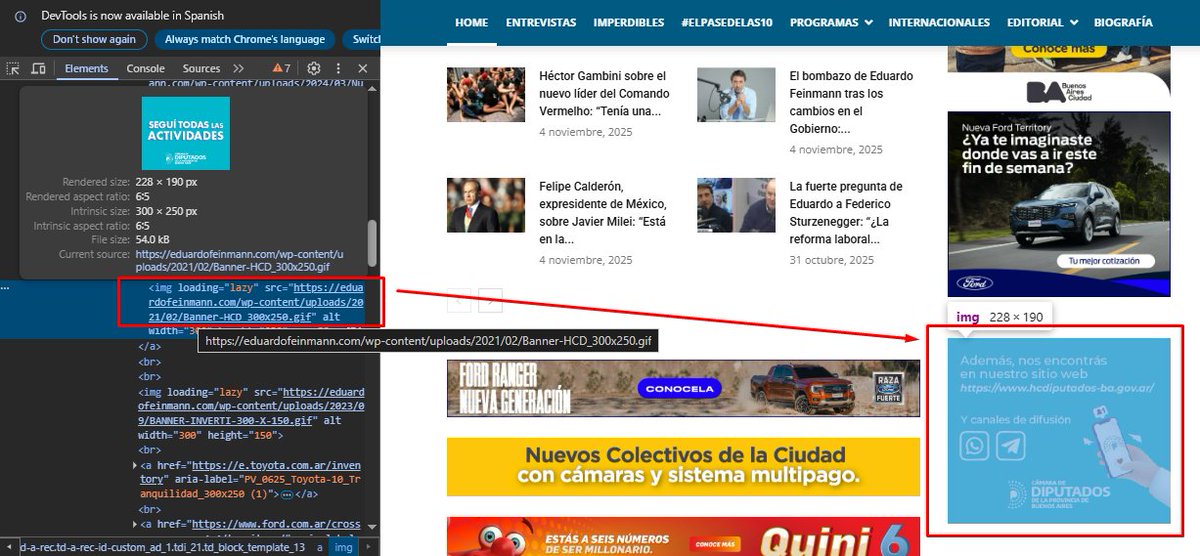
Task: Open DevTools settings gear
Action: [x=313, y=68]
